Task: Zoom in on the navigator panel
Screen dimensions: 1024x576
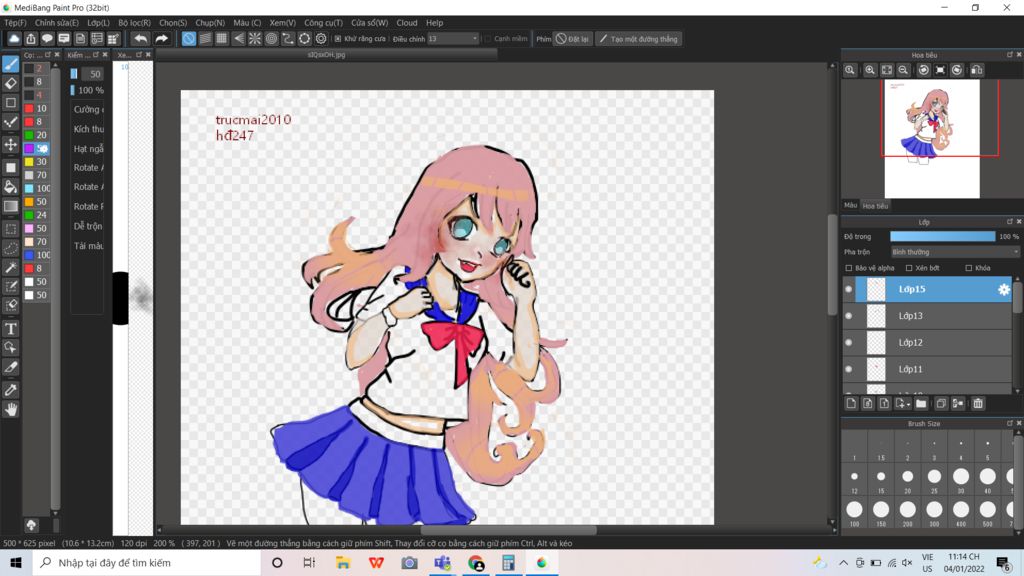Action: tap(870, 70)
